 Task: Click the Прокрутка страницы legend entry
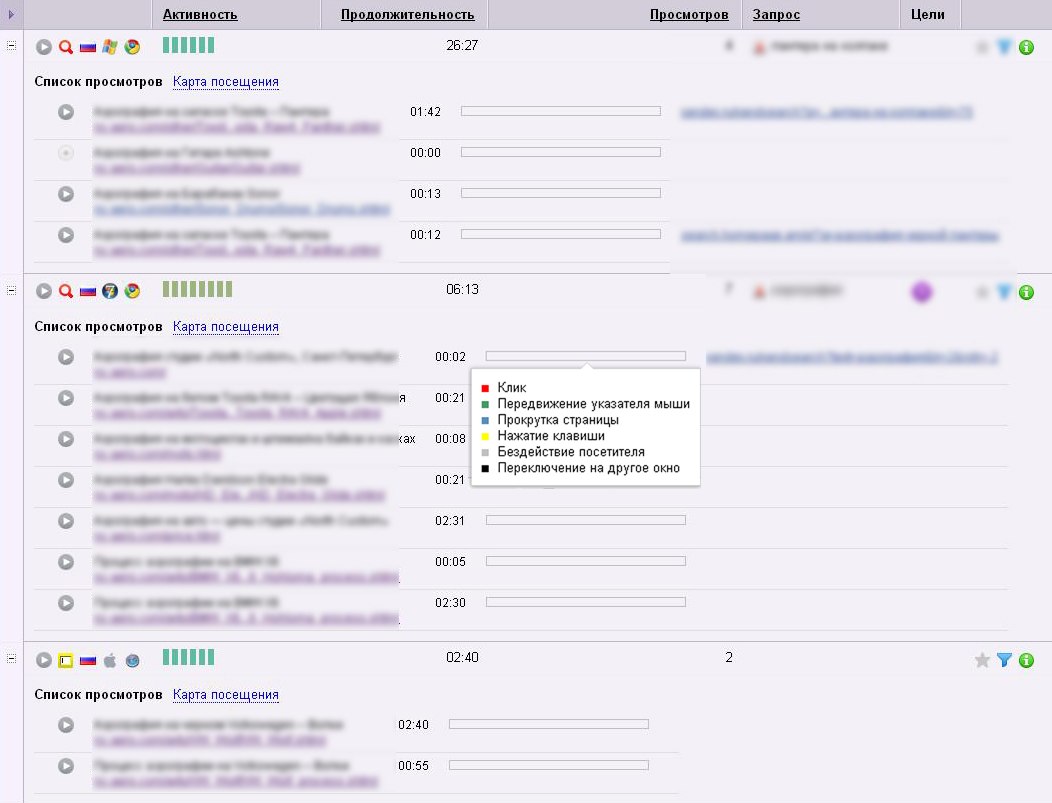coord(550,420)
